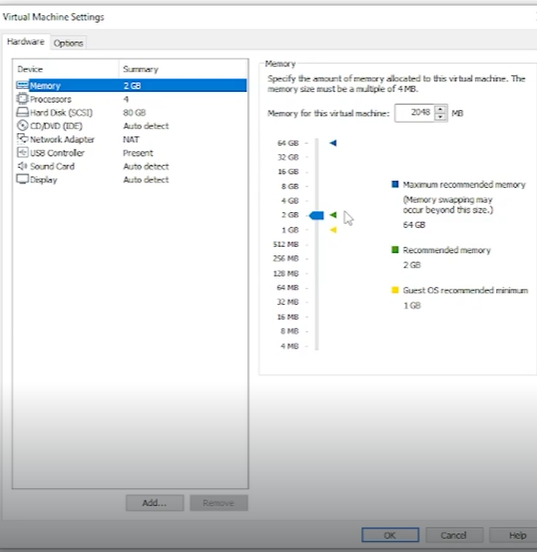The height and width of the screenshot is (552, 537).
Task: Click the yellow Guest OS minimum legend square
Action: [x=395, y=290]
